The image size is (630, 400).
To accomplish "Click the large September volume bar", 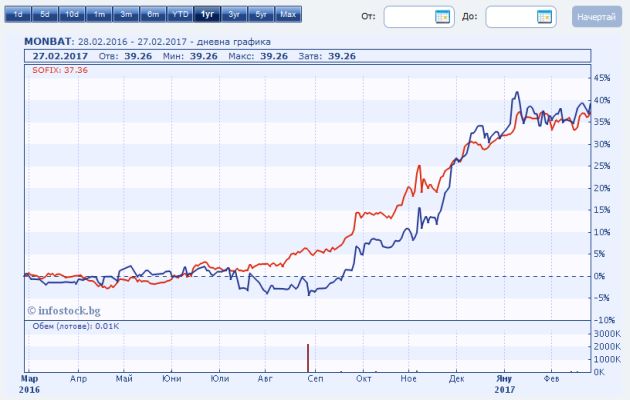I will click(308, 358).
